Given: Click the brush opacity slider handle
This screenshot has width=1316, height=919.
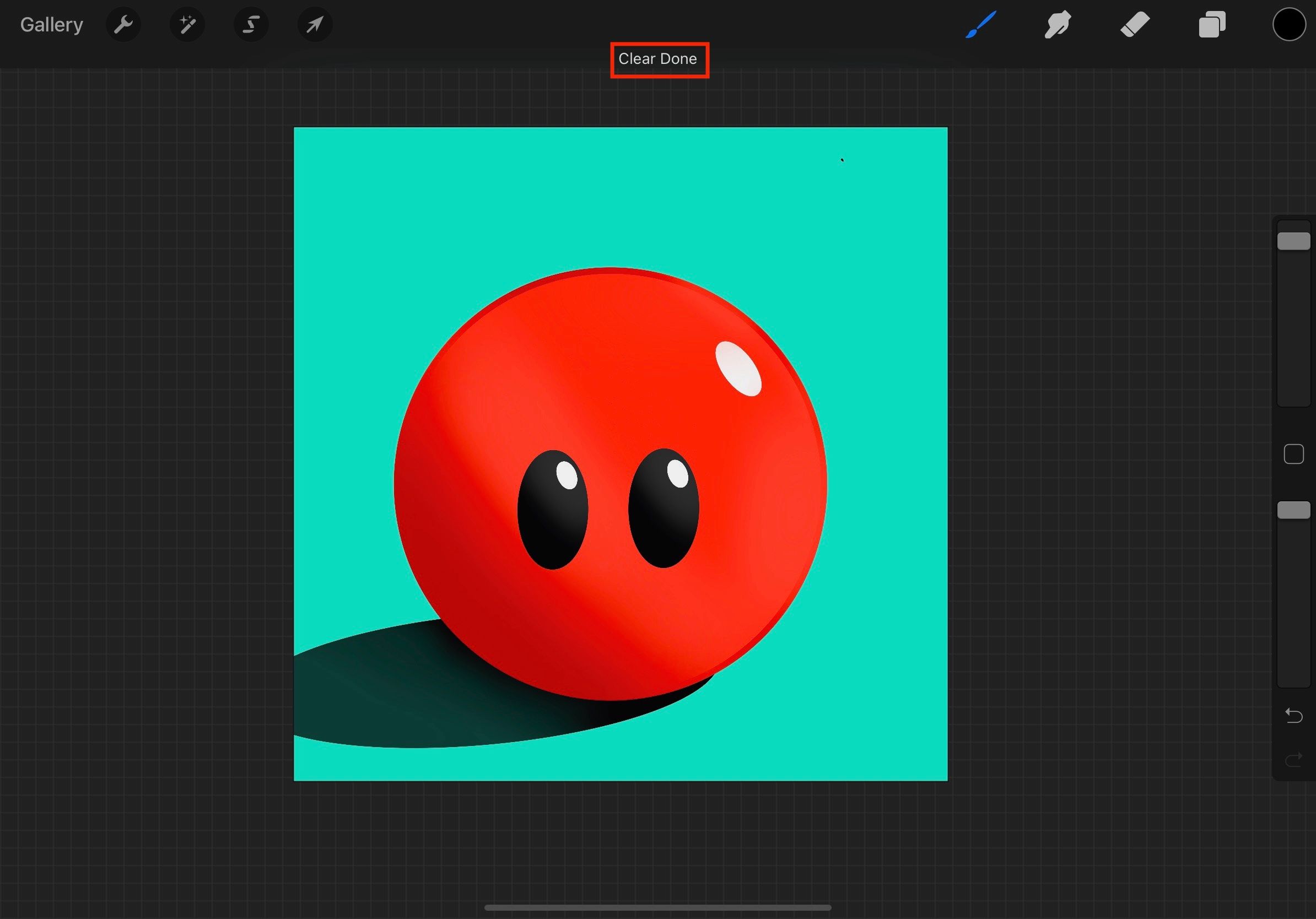Looking at the screenshot, I should [1293, 510].
